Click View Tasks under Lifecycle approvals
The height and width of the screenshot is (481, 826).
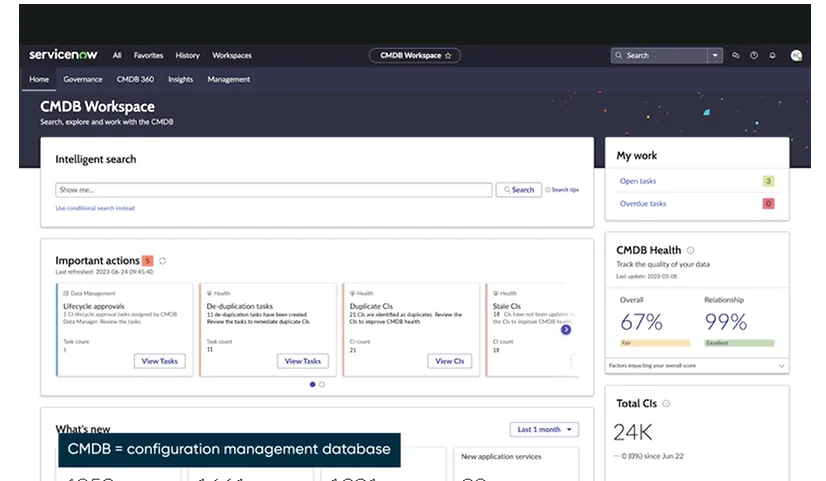point(160,361)
